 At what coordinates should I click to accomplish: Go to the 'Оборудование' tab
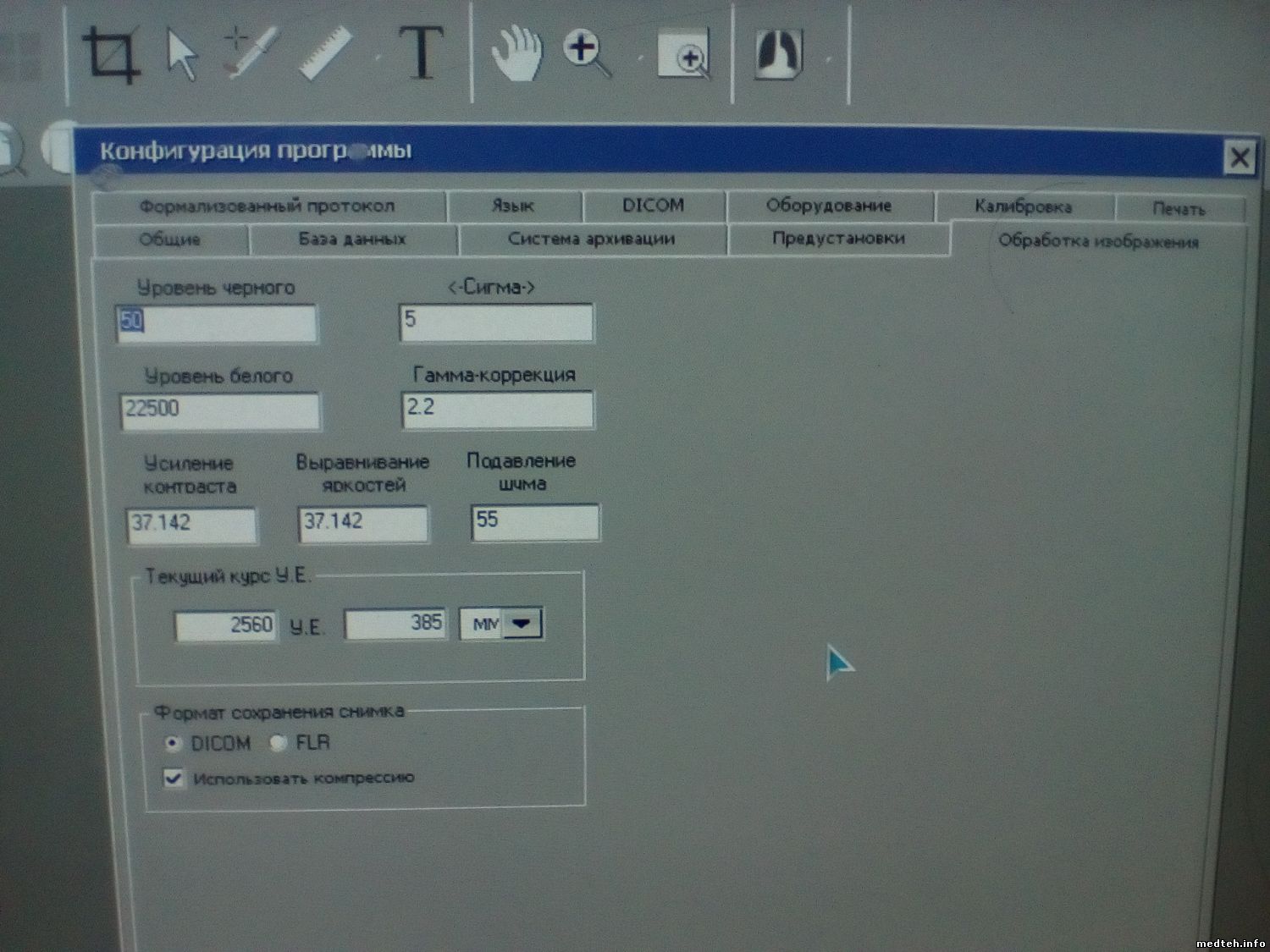828,206
